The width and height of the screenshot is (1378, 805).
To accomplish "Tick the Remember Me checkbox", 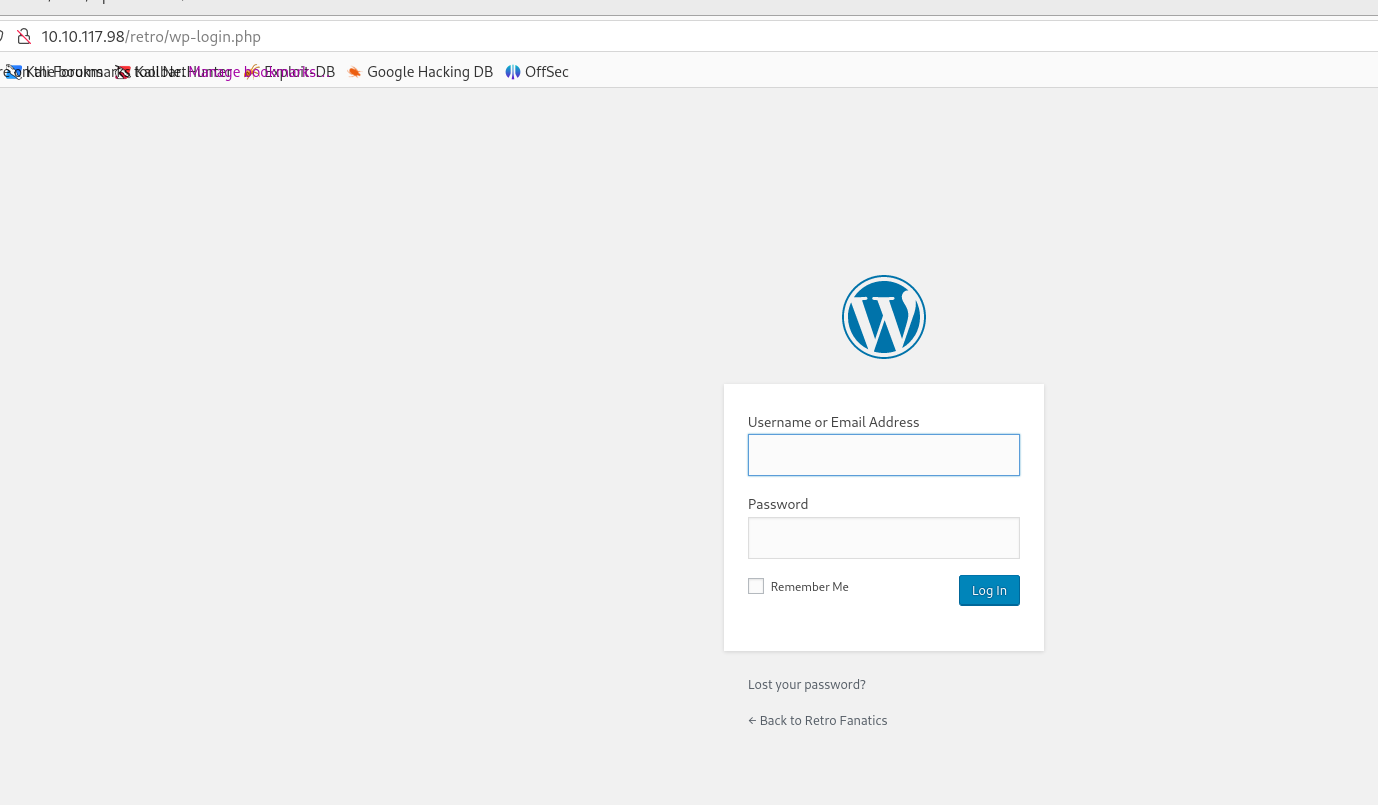I will coord(756,586).
